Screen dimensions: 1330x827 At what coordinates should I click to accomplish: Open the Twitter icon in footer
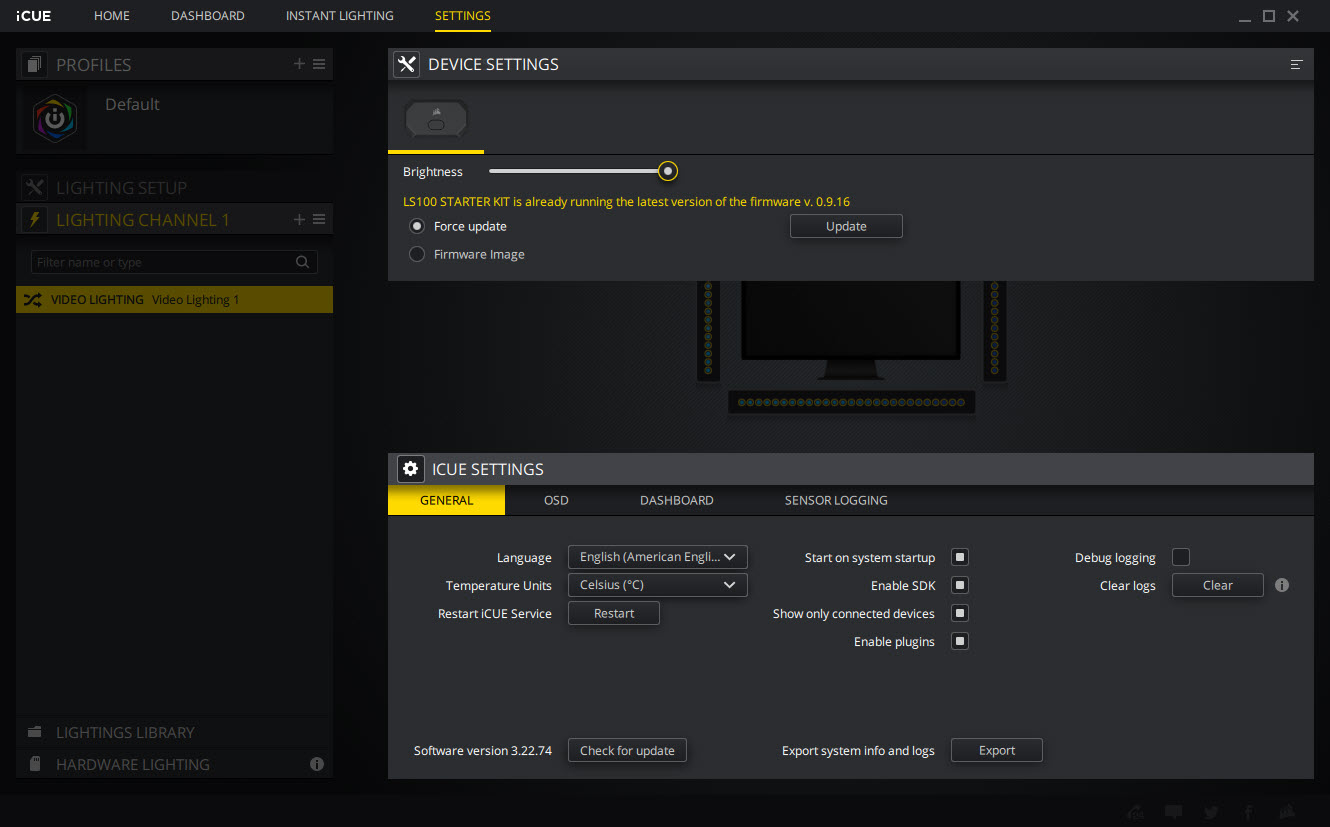click(1212, 812)
